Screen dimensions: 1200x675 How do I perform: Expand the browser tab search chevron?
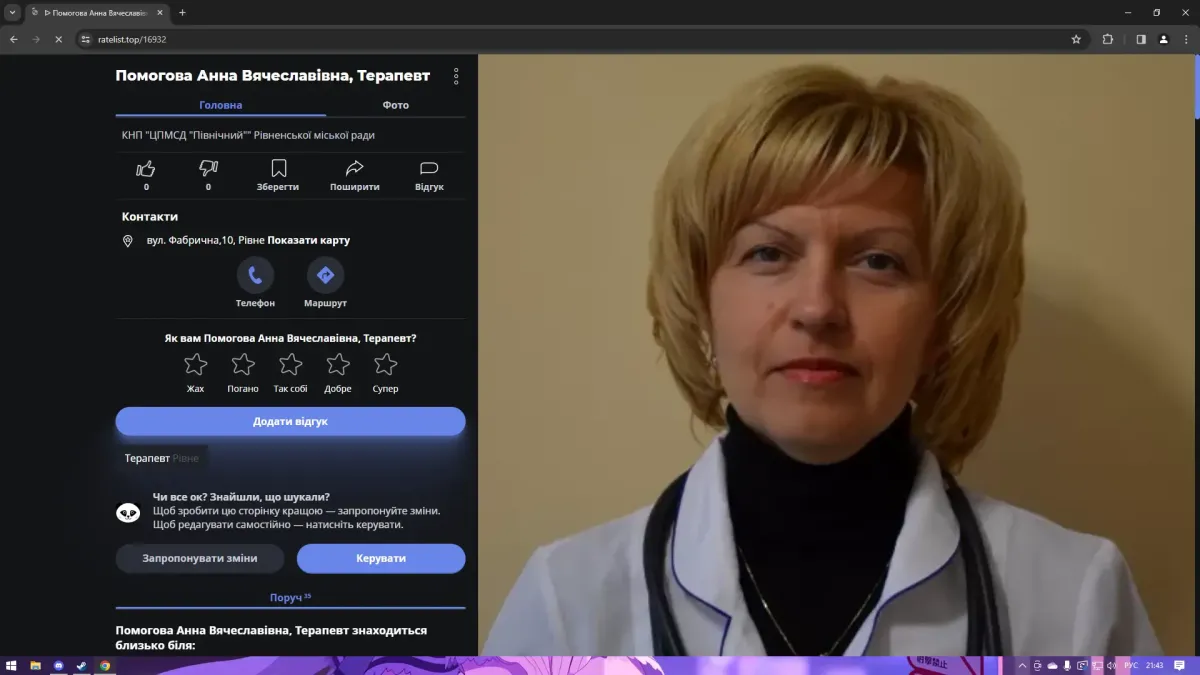13,13
